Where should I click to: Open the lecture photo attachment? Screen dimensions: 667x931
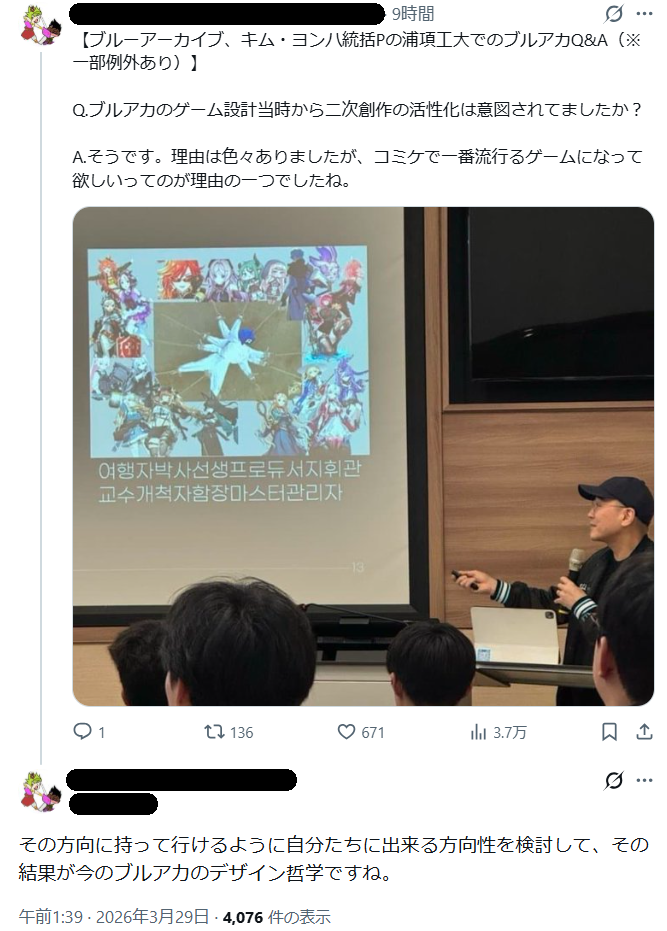pos(363,456)
